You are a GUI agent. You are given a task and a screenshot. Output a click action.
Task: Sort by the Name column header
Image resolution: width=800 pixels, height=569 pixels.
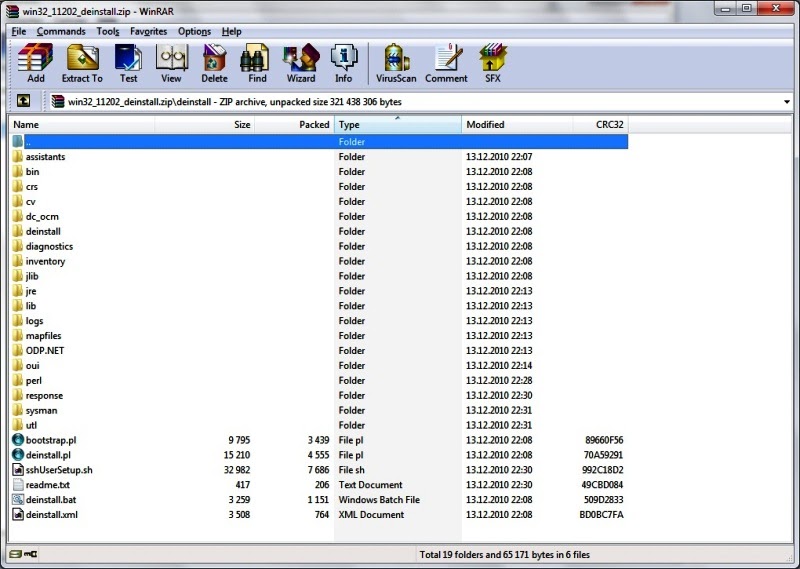(x=82, y=125)
